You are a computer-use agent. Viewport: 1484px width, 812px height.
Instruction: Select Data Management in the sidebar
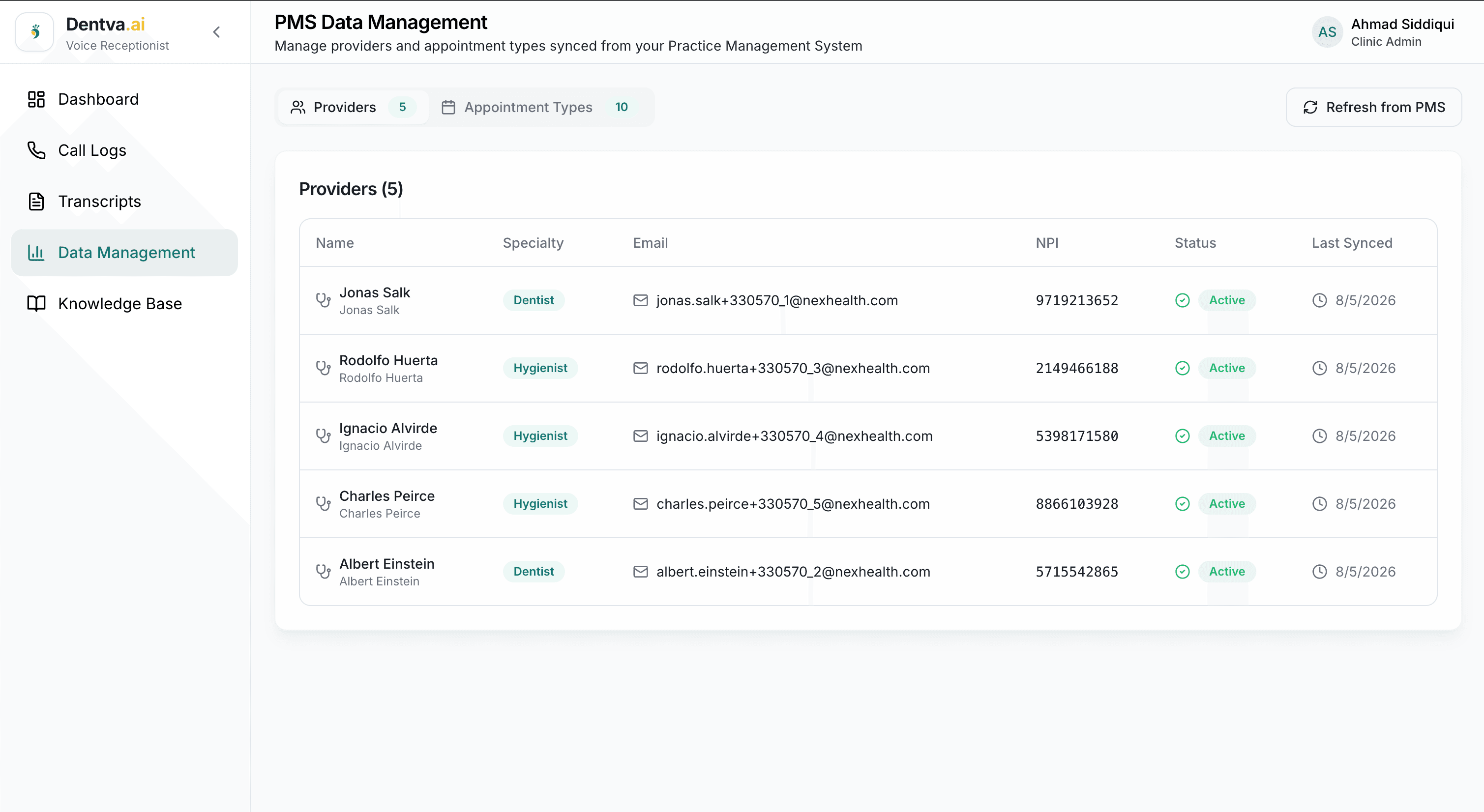pyautogui.click(x=124, y=252)
